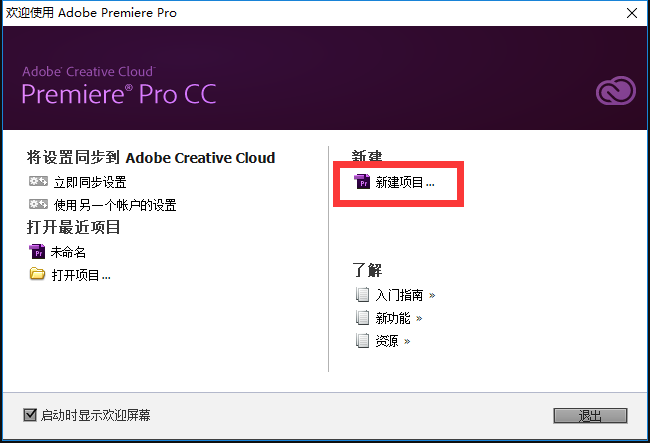Click the 退出 button

(x=590, y=416)
